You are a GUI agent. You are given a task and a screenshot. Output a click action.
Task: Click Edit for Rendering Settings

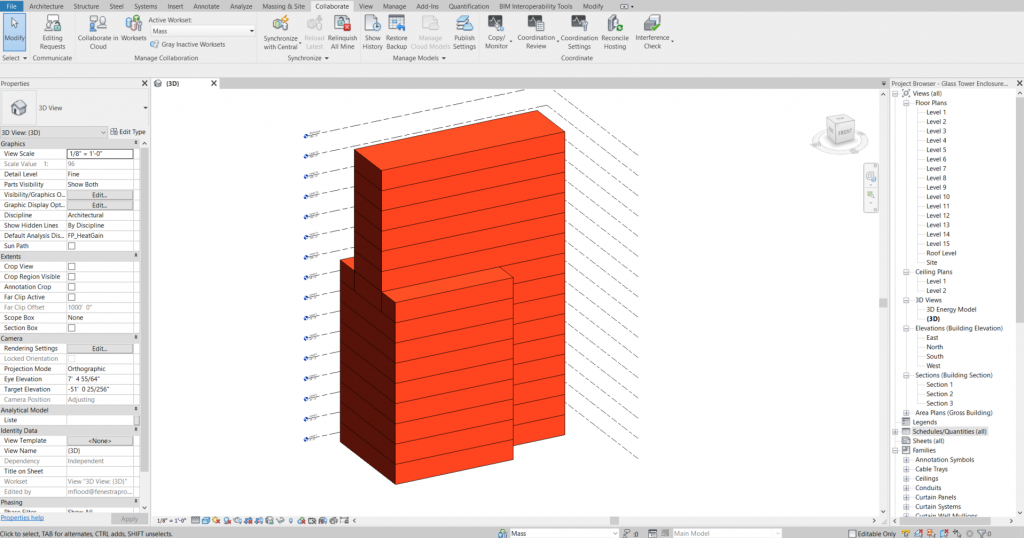point(99,349)
